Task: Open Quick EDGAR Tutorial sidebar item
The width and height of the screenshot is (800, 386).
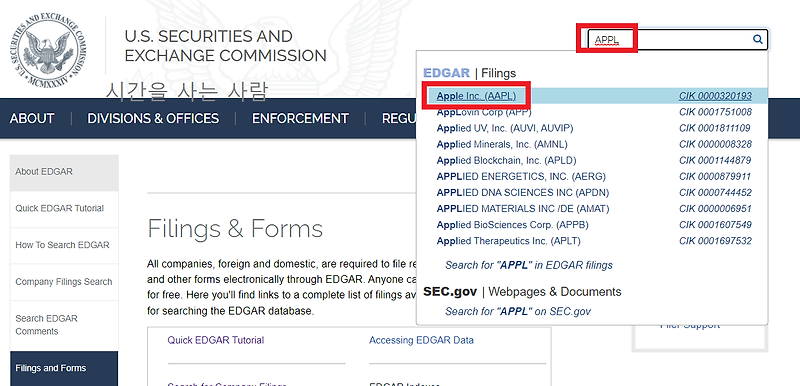Action: coord(64,209)
